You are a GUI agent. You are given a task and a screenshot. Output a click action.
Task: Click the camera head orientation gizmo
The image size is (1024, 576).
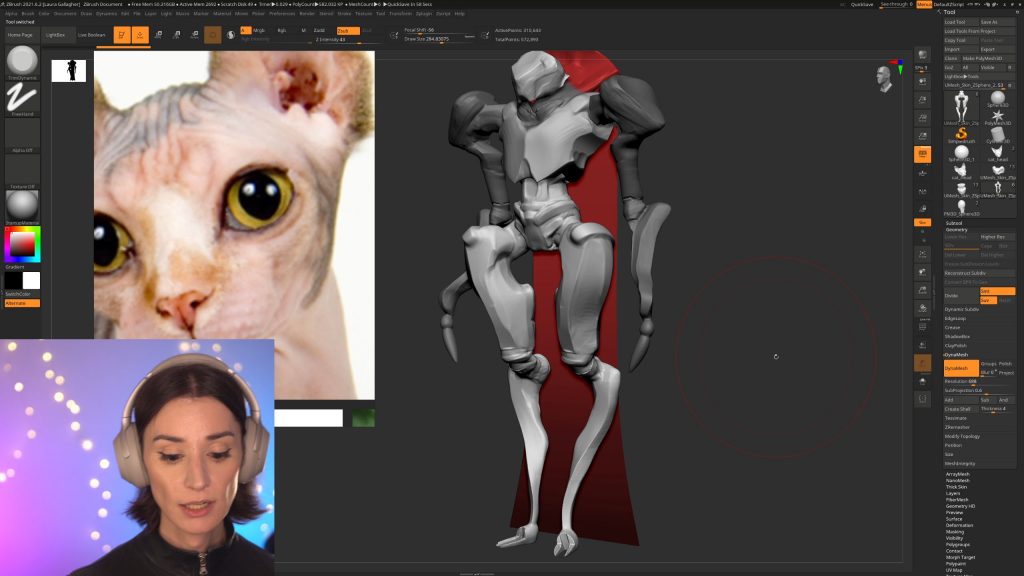885,78
